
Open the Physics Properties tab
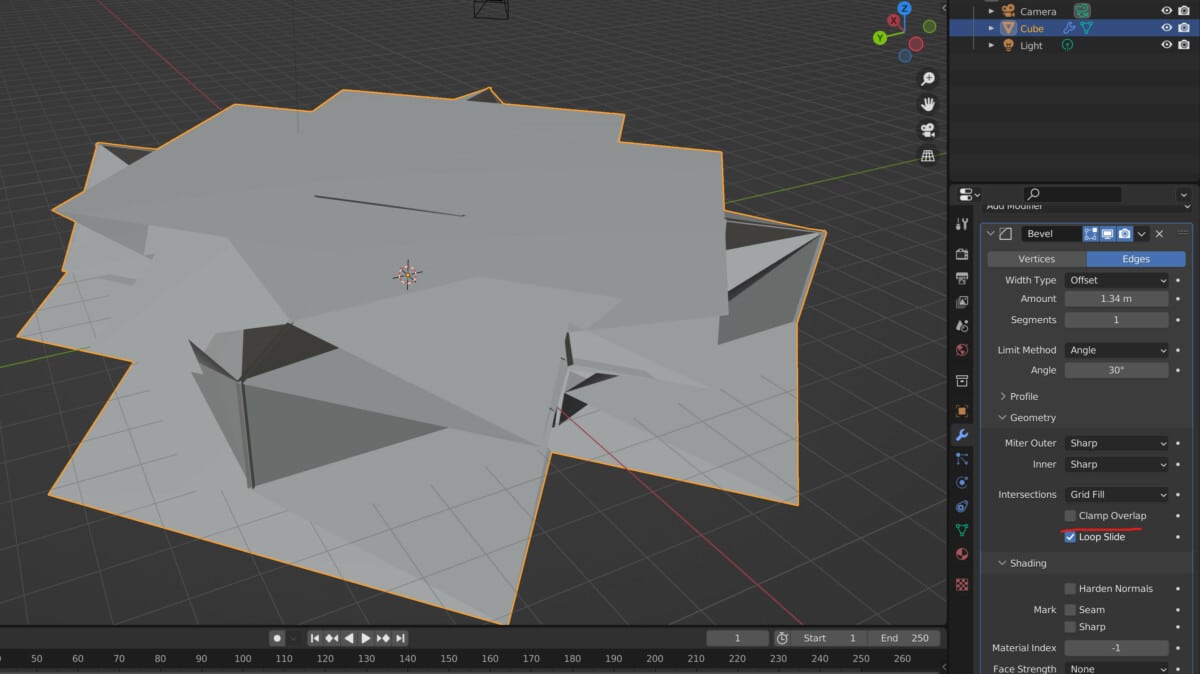tap(961, 482)
